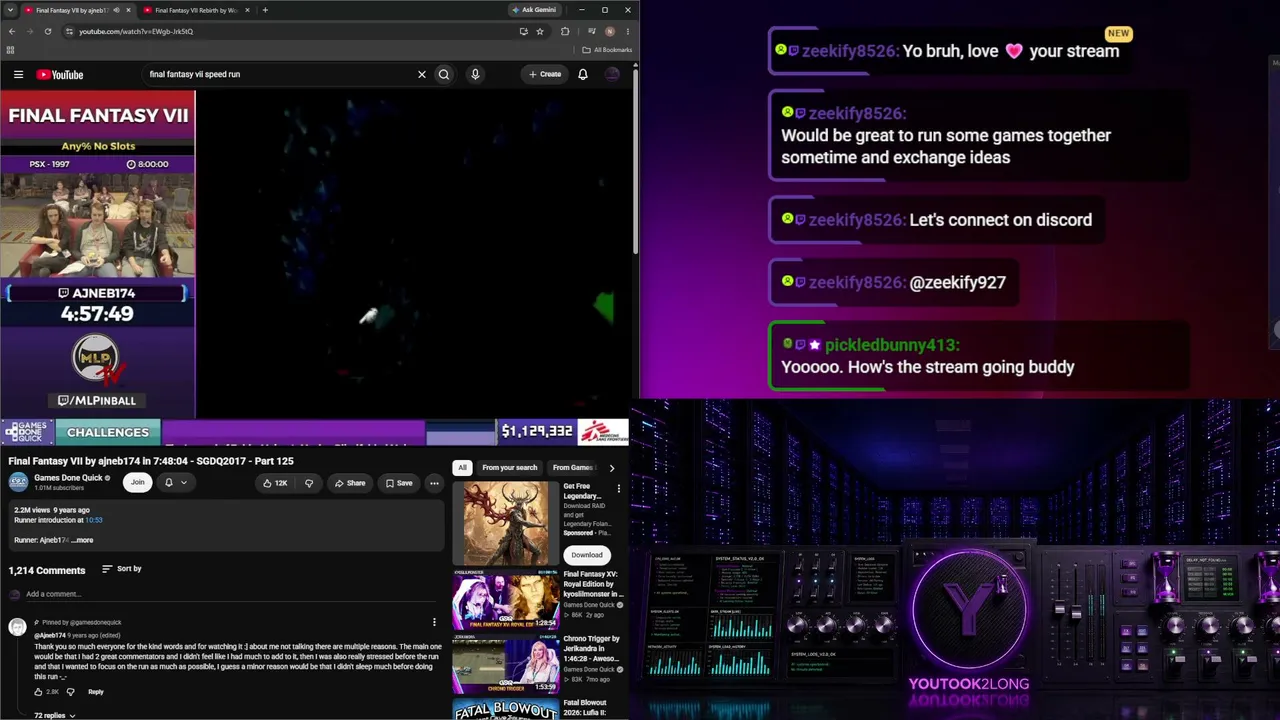This screenshot has height=720, width=1280.
Task: Select the All filter chip
Action: tap(462, 468)
